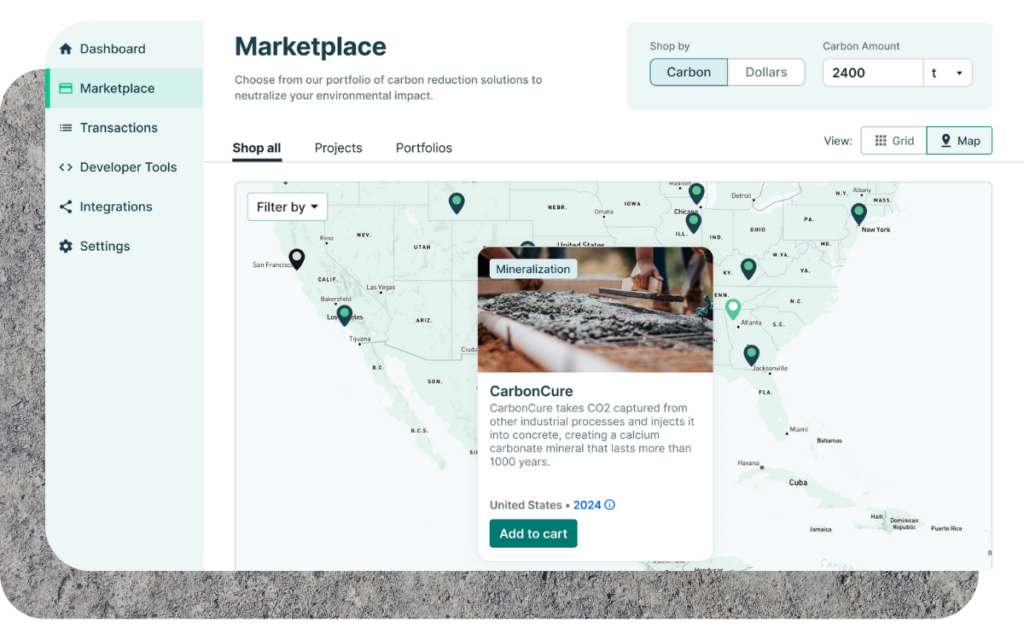Image resolution: width=1024 pixels, height=640 pixels.
Task: Click the map pin east of Kentucky
Action: [748, 268]
